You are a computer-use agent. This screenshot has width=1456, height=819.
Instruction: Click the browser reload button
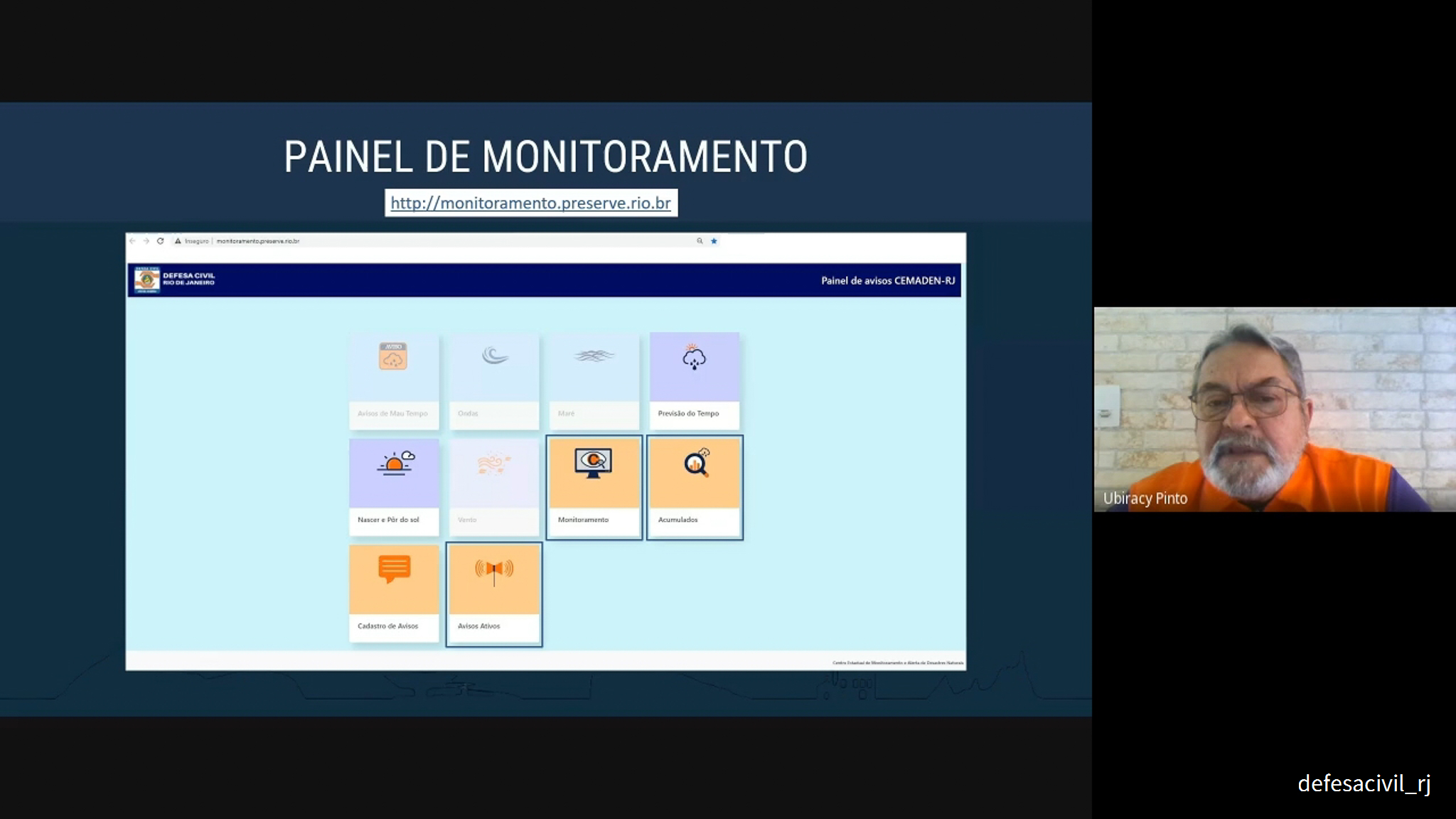pos(161,241)
